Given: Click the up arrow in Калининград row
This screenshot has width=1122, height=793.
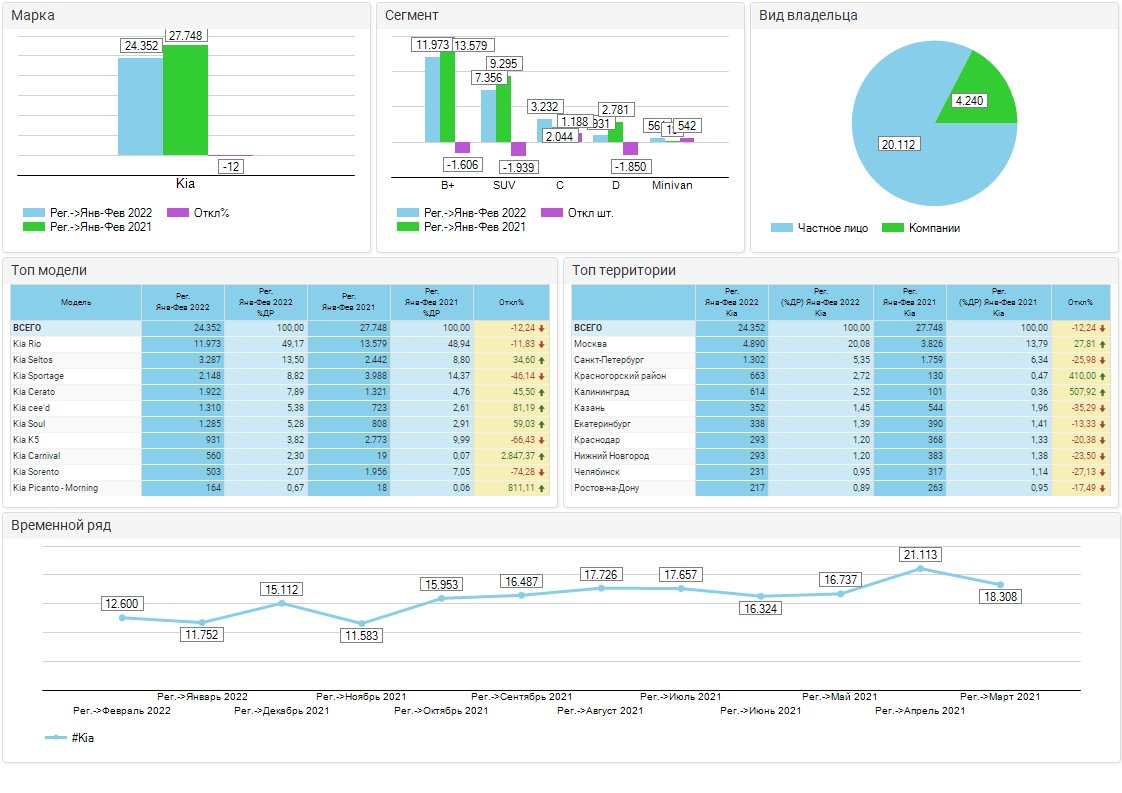Looking at the screenshot, I should click(x=1102, y=392).
